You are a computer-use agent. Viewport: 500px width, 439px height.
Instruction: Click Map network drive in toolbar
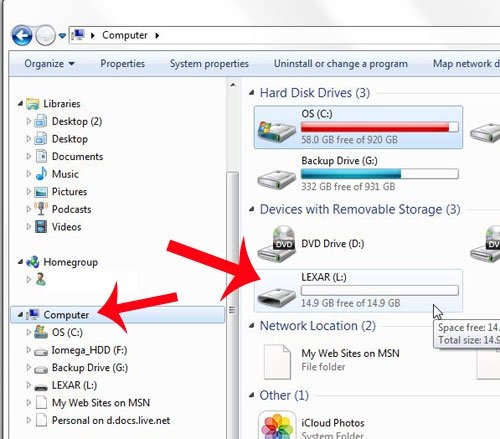coord(466,63)
